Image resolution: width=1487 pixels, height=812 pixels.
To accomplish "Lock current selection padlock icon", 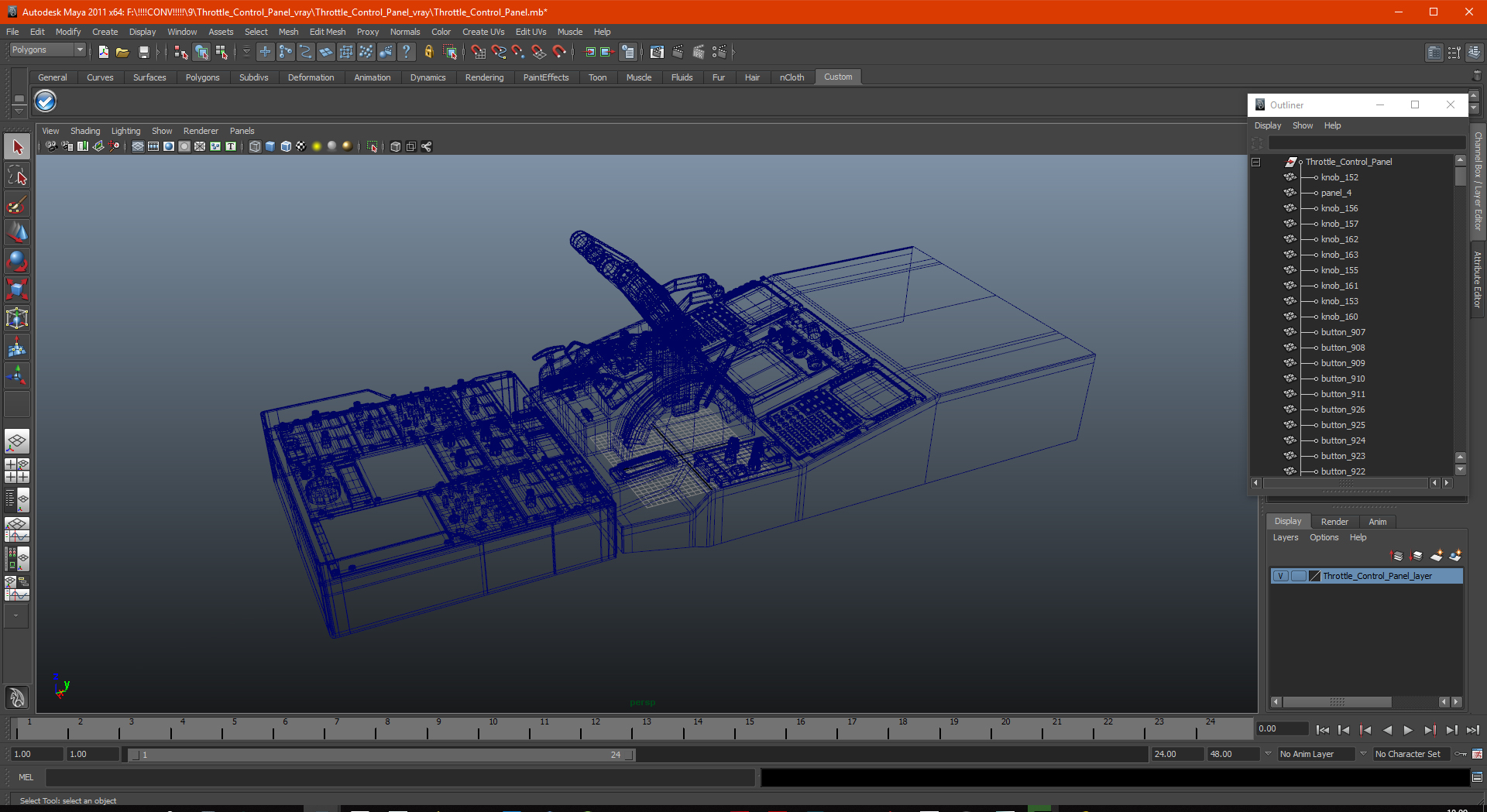I will point(428,52).
